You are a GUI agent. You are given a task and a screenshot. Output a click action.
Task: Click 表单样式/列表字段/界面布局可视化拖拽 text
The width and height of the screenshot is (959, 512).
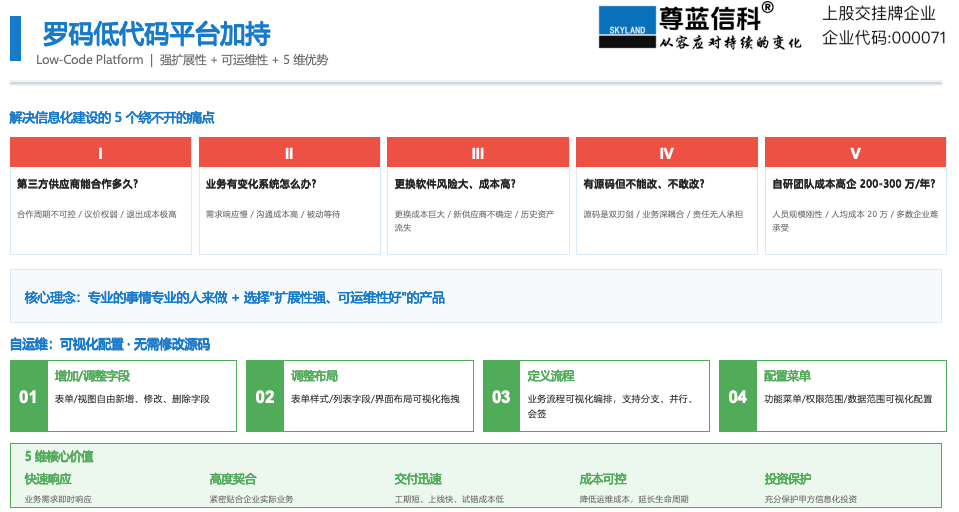375,399
